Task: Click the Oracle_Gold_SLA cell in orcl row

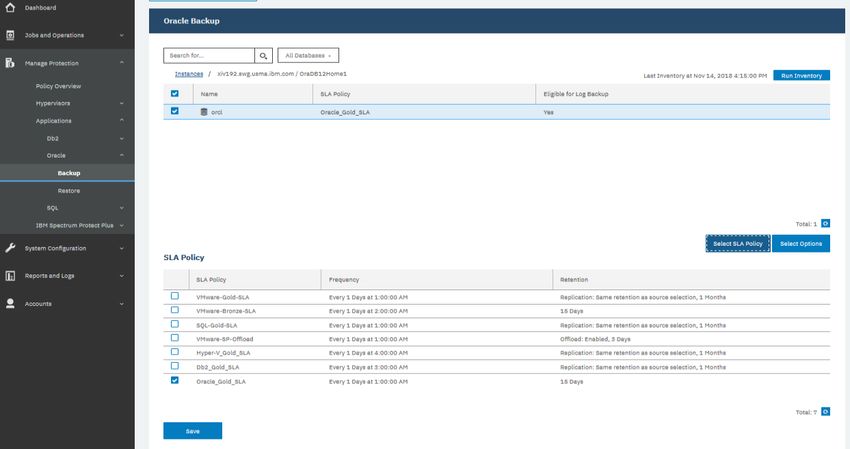Action: pos(345,112)
